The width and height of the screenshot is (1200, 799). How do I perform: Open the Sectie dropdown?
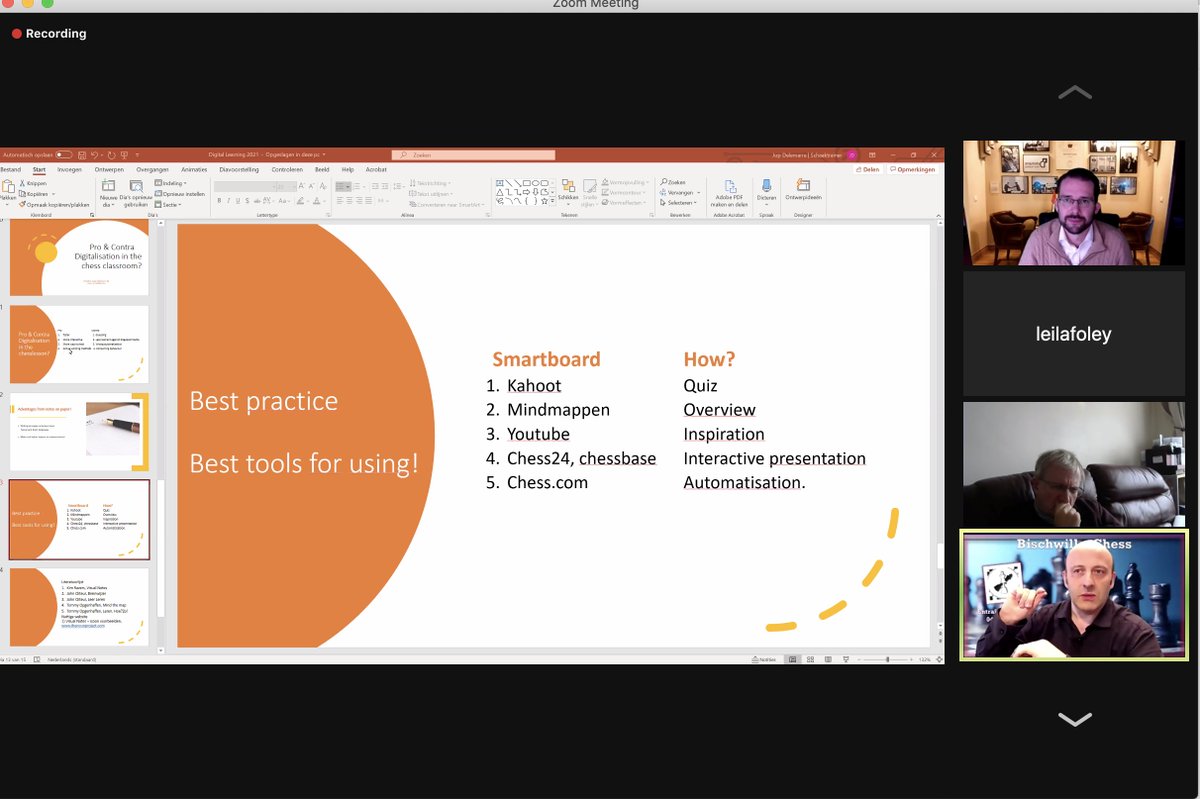(x=168, y=205)
